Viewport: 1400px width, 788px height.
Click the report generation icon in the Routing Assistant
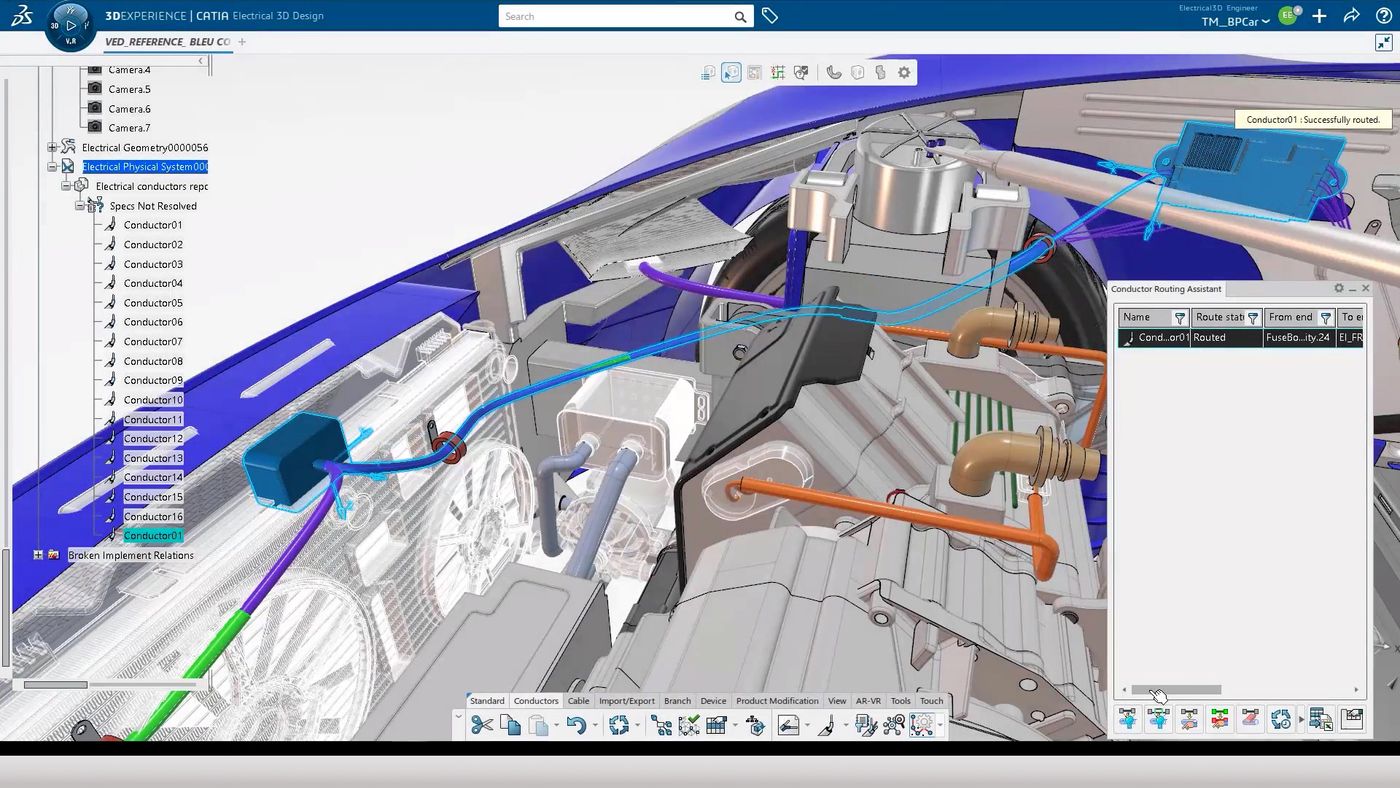[1352, 718]
